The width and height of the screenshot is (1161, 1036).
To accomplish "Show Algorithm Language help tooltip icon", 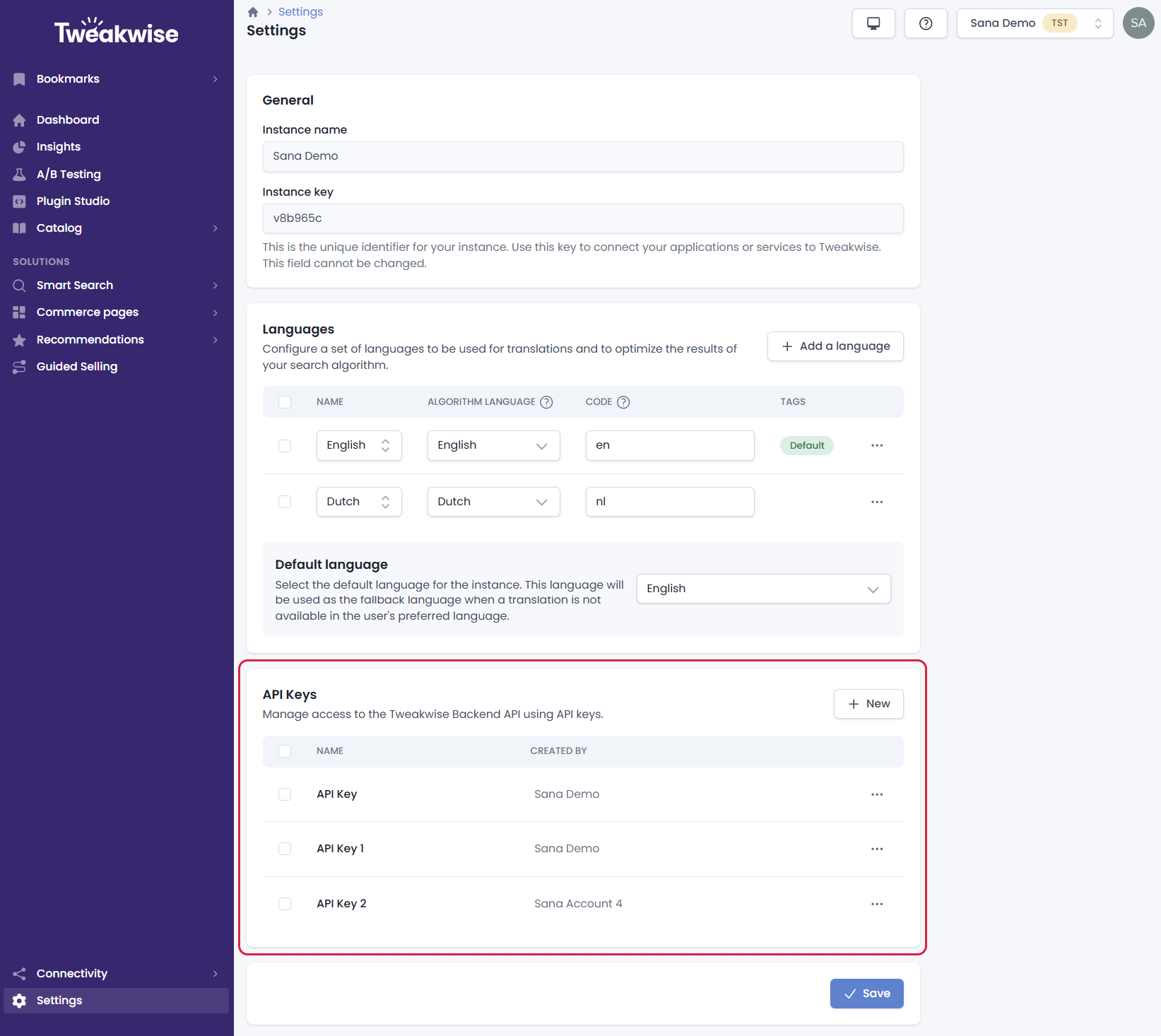I will tap(546, 402).
